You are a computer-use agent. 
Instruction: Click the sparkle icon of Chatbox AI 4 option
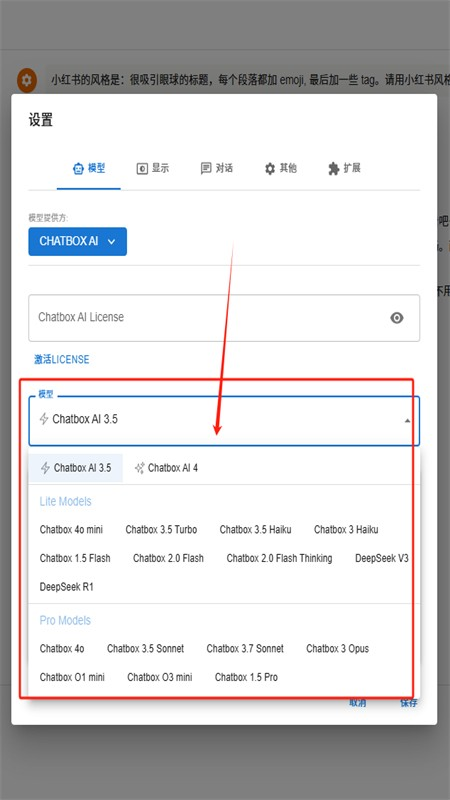[x=139, y=468]
